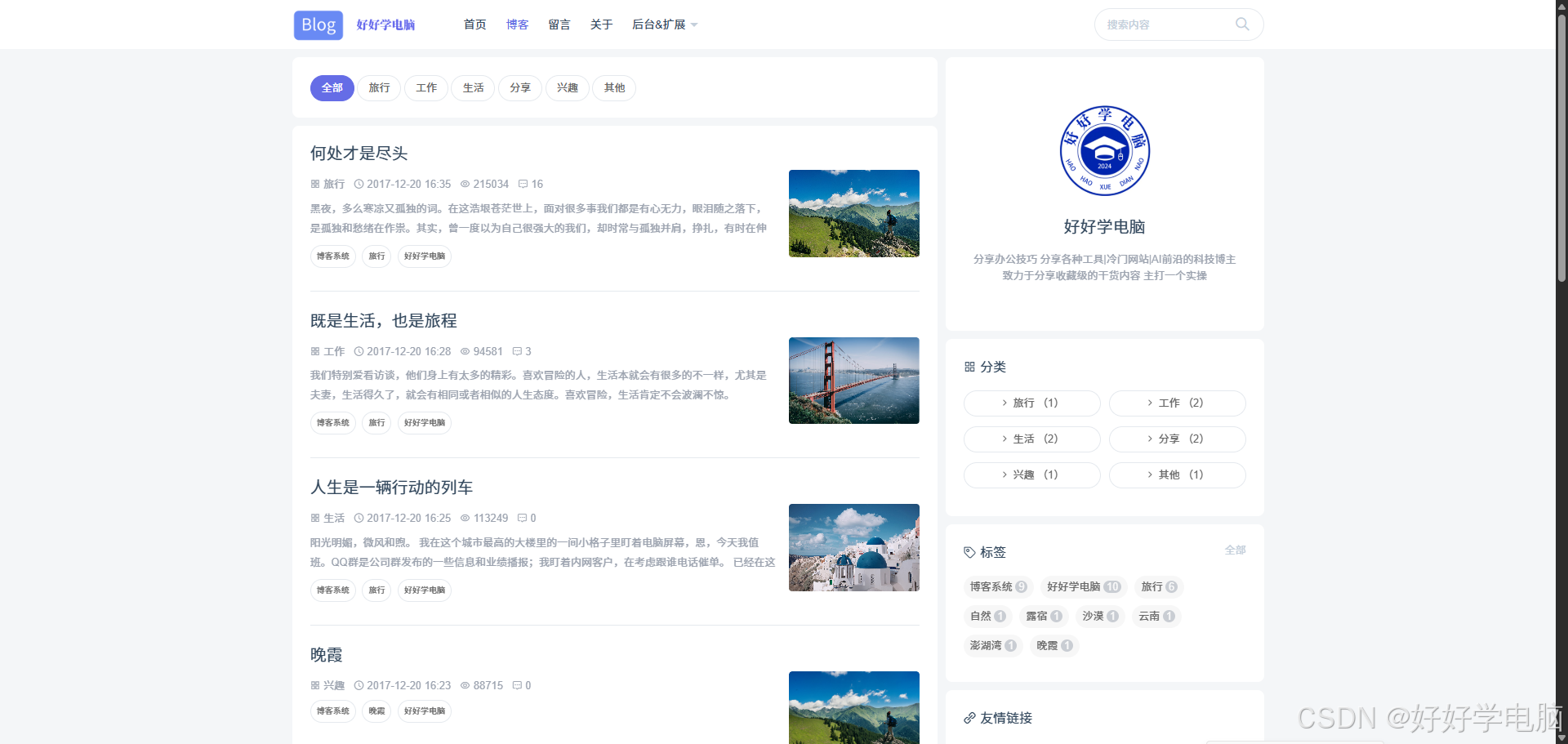Click the Blog logo badge
The height and width of the screenshot is (744, 1568).
[x=318, y=25]
